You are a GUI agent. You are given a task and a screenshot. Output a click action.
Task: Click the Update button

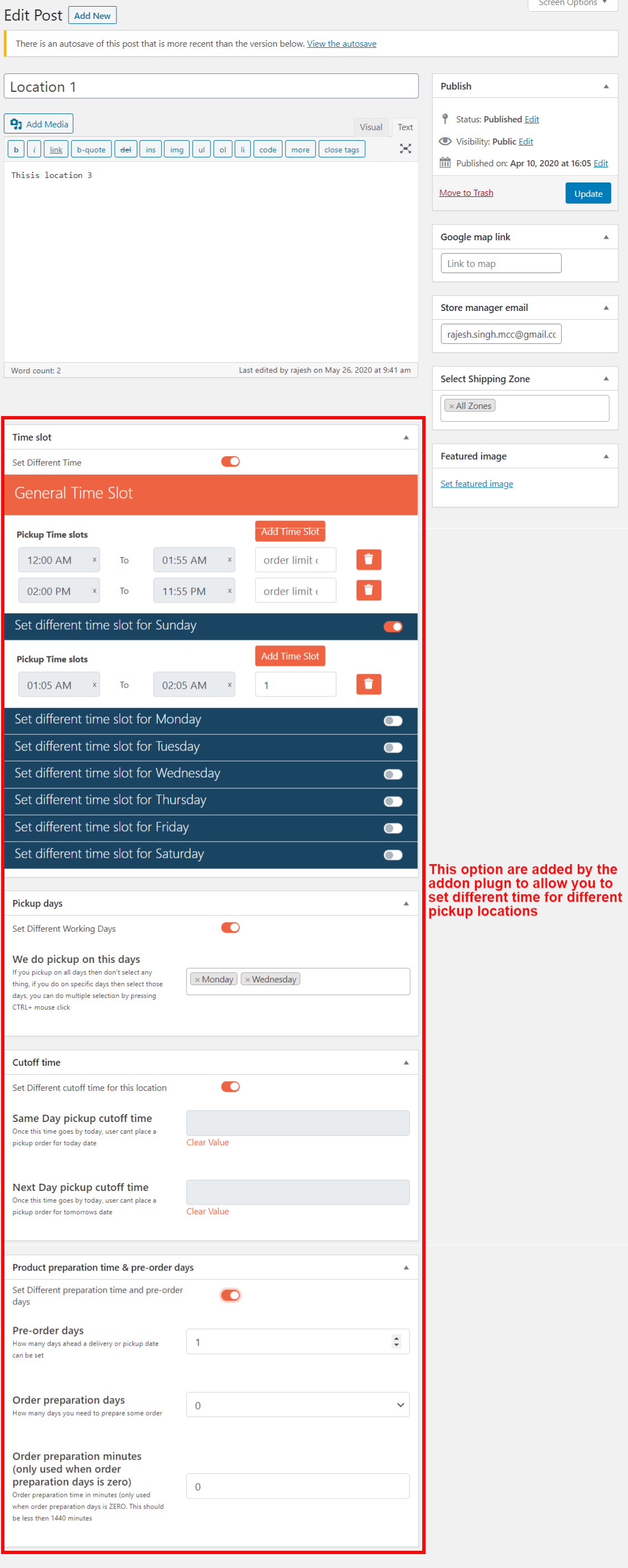tap(587, 194)
